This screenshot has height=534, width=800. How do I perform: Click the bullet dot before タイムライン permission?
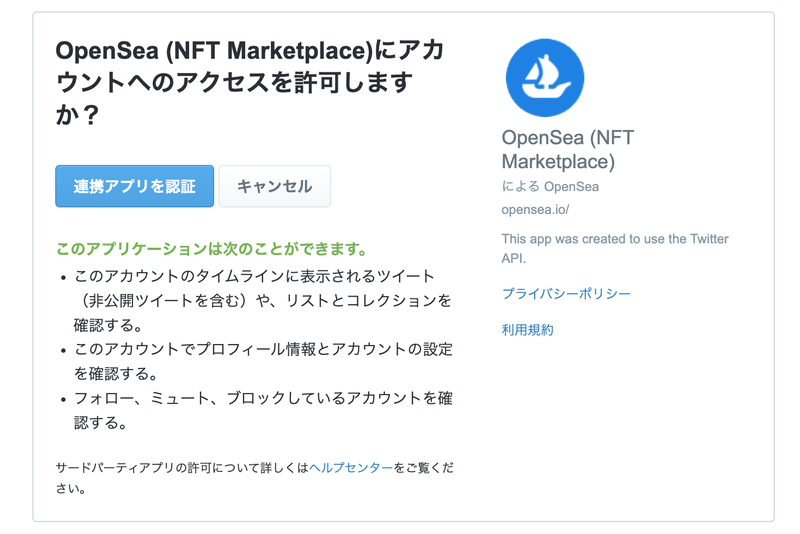(x=63, y=278)
